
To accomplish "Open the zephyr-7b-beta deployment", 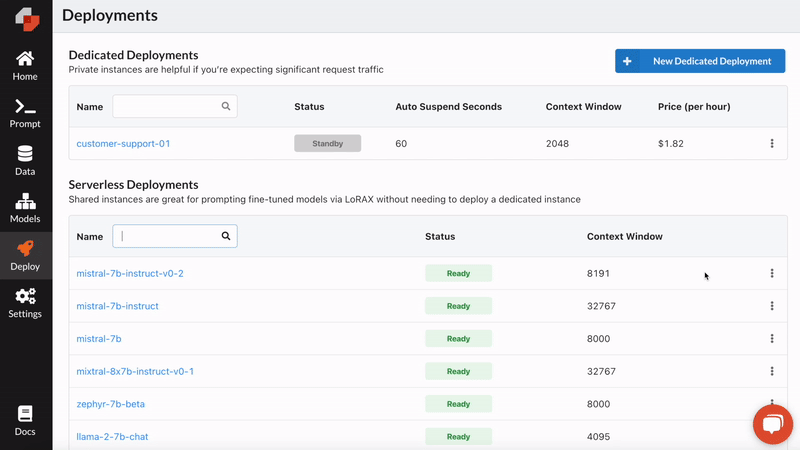I will [x=110, y=404].
